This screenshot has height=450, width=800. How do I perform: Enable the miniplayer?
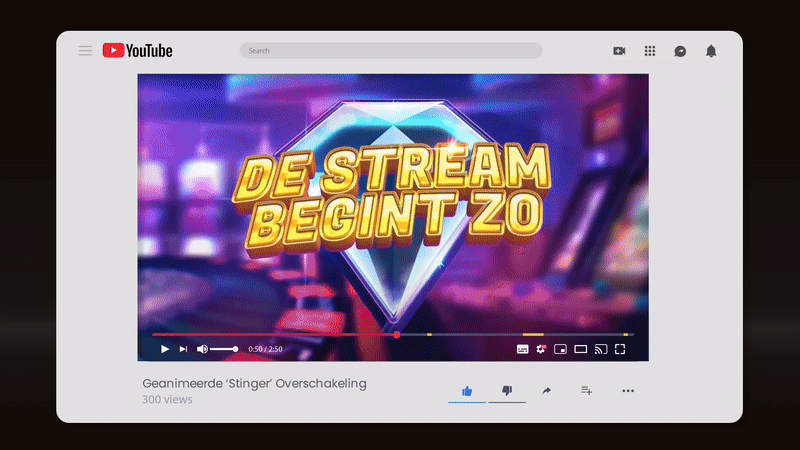pyautogui.click(x=560, y=349)
